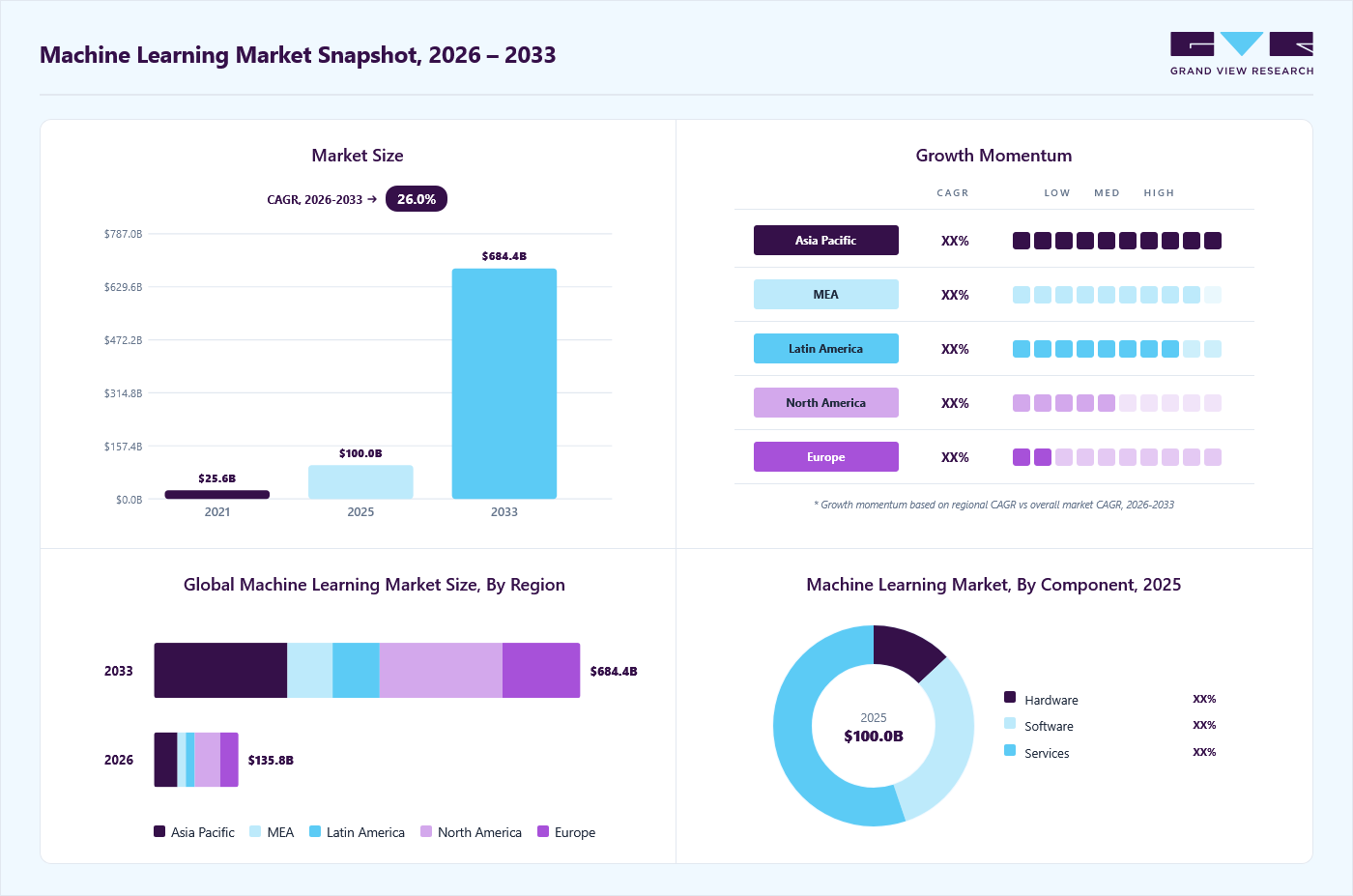Screen dimensions: 1353x896
Task: Click the Europe segment of 2026 stacked bar
Action: point(229,760)
